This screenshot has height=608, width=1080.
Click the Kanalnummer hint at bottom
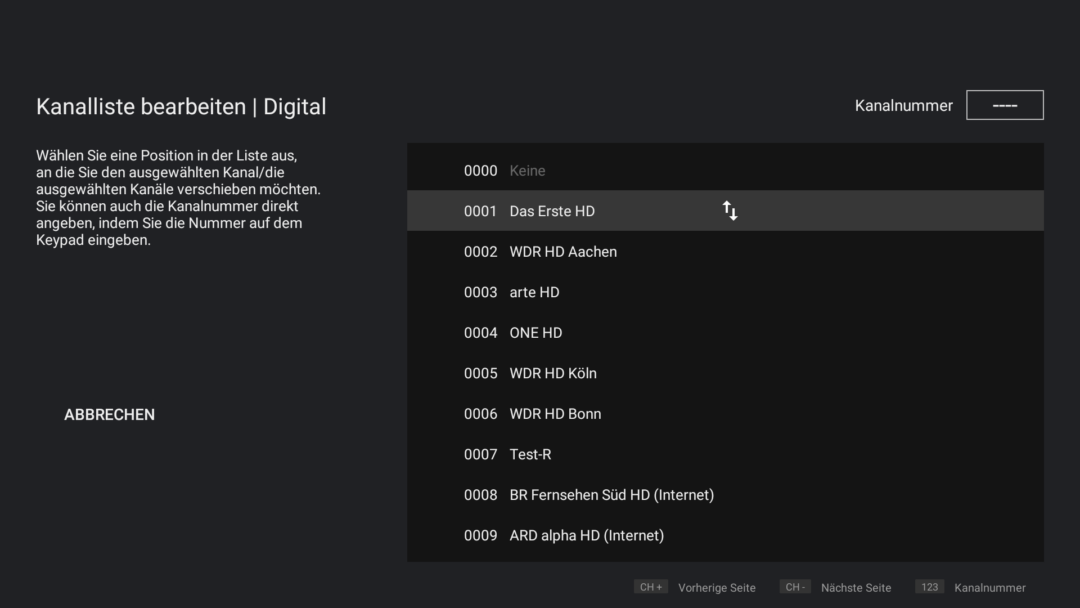(x=989, y=588)
